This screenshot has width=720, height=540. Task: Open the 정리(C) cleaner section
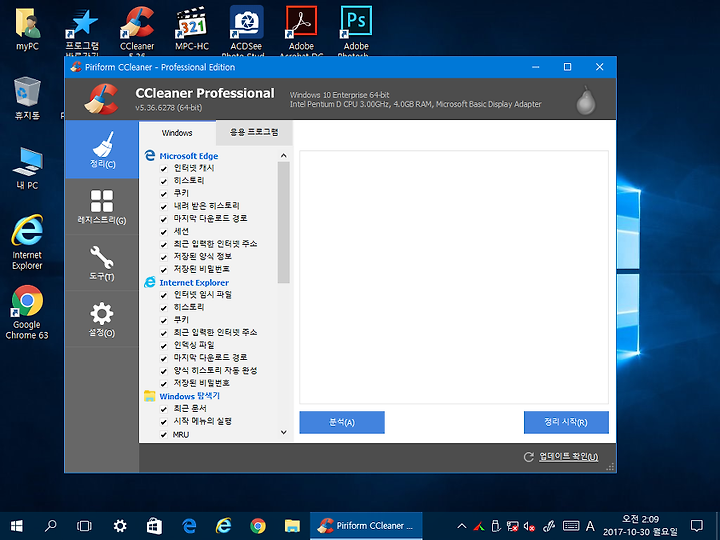pyautogui.click(x=101, y=150)
